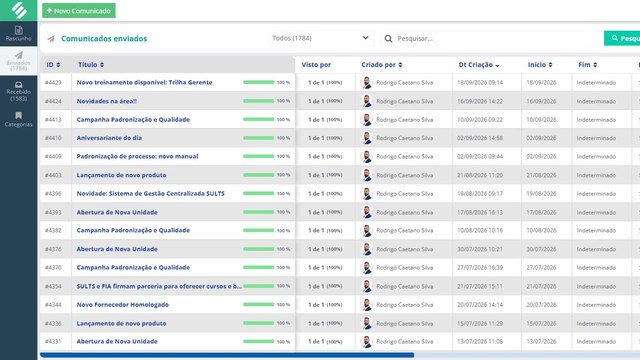Click '1 de 1 (100%)' in row #4429

tap(325, 82)
